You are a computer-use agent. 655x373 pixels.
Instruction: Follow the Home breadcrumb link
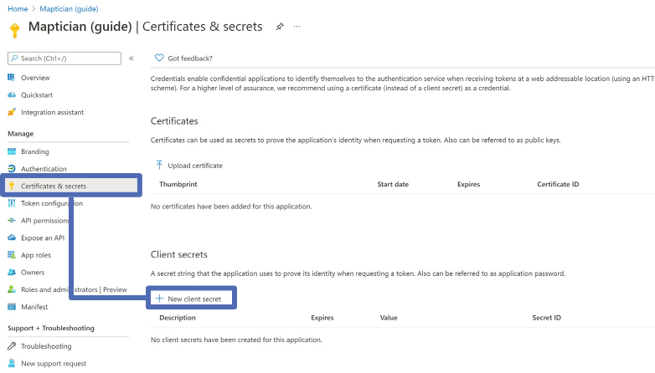pos(18,9)
